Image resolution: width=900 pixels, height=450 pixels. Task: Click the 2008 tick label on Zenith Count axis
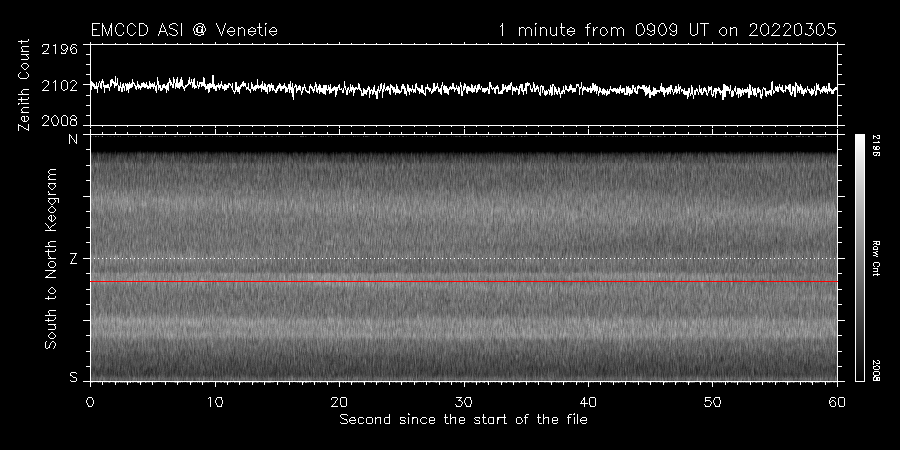(60, 121)
